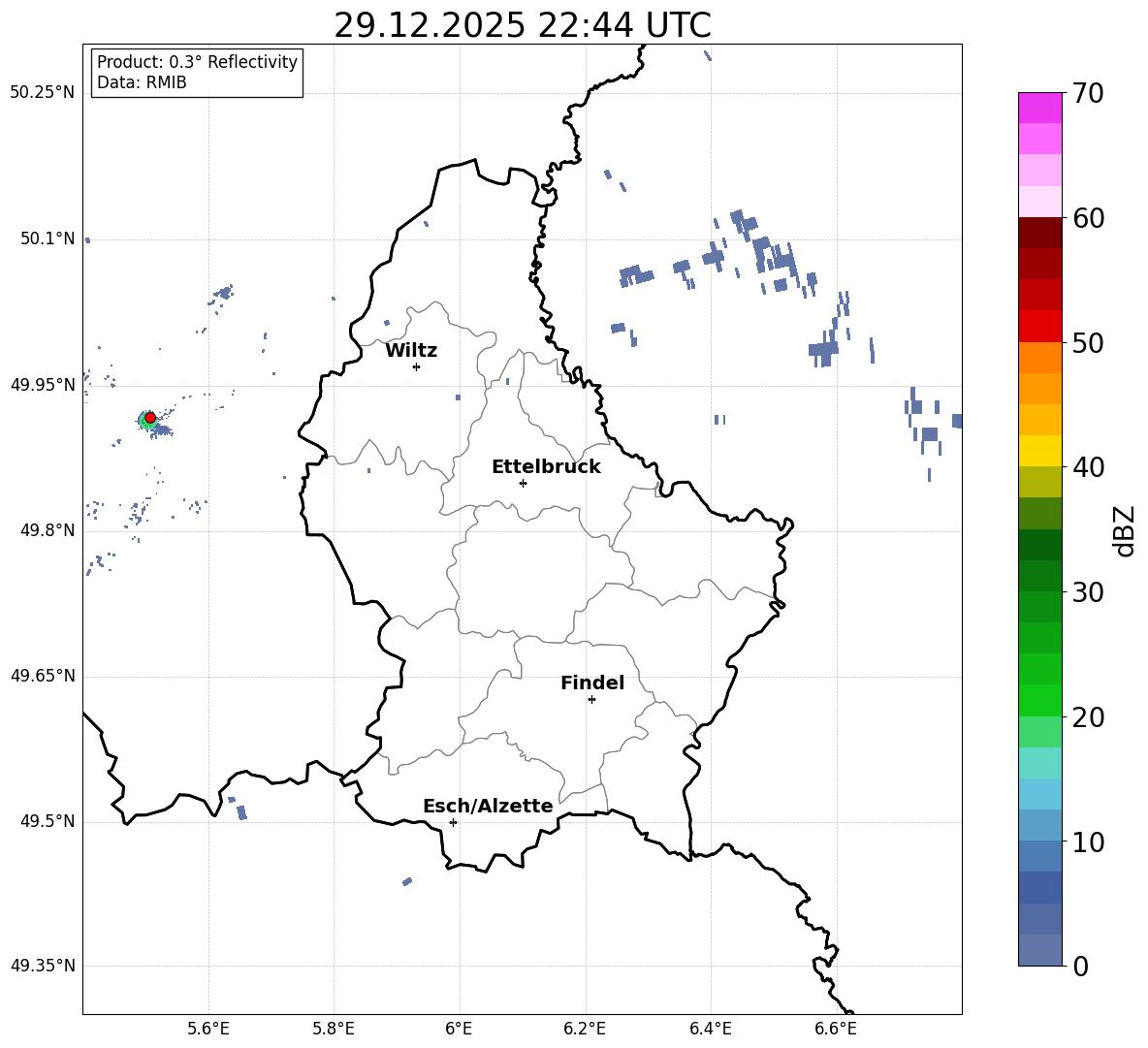Image resolution: width=1148 pixels, height=1048 pixels.
Task: Click the Findel city label
Action: (592, 683)
